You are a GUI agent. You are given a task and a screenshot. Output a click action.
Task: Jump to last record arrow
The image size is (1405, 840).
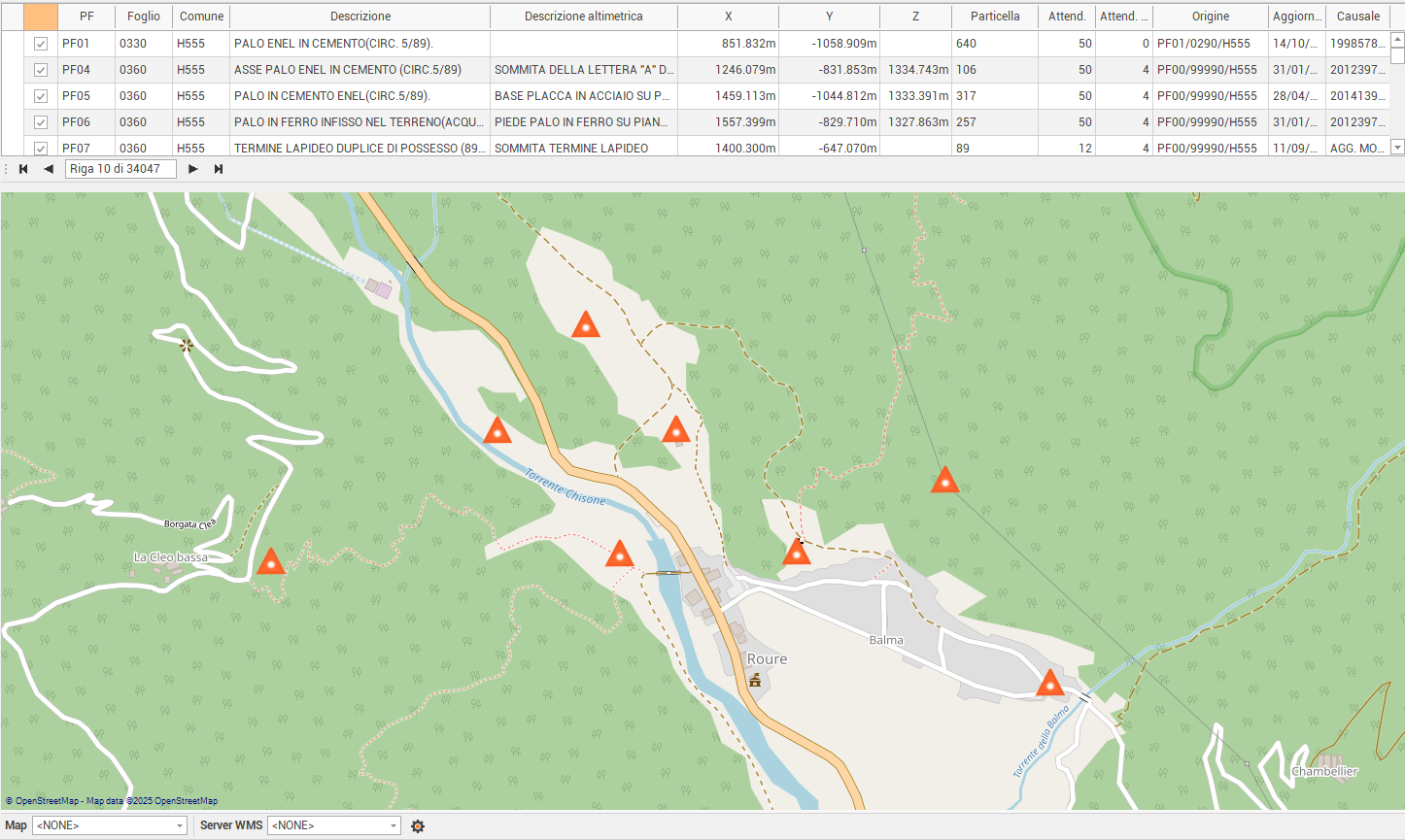tap(219, 169)
